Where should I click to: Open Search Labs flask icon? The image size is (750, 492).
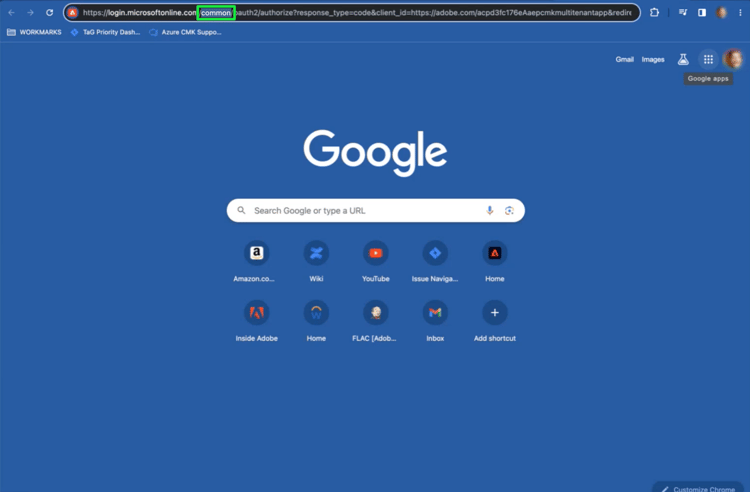683,59
